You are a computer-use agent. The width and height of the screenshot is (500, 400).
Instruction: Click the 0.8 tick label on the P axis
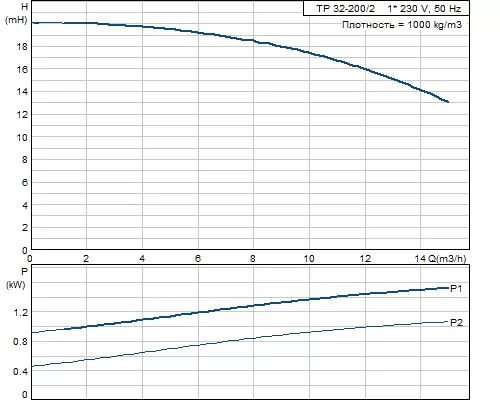20,342
